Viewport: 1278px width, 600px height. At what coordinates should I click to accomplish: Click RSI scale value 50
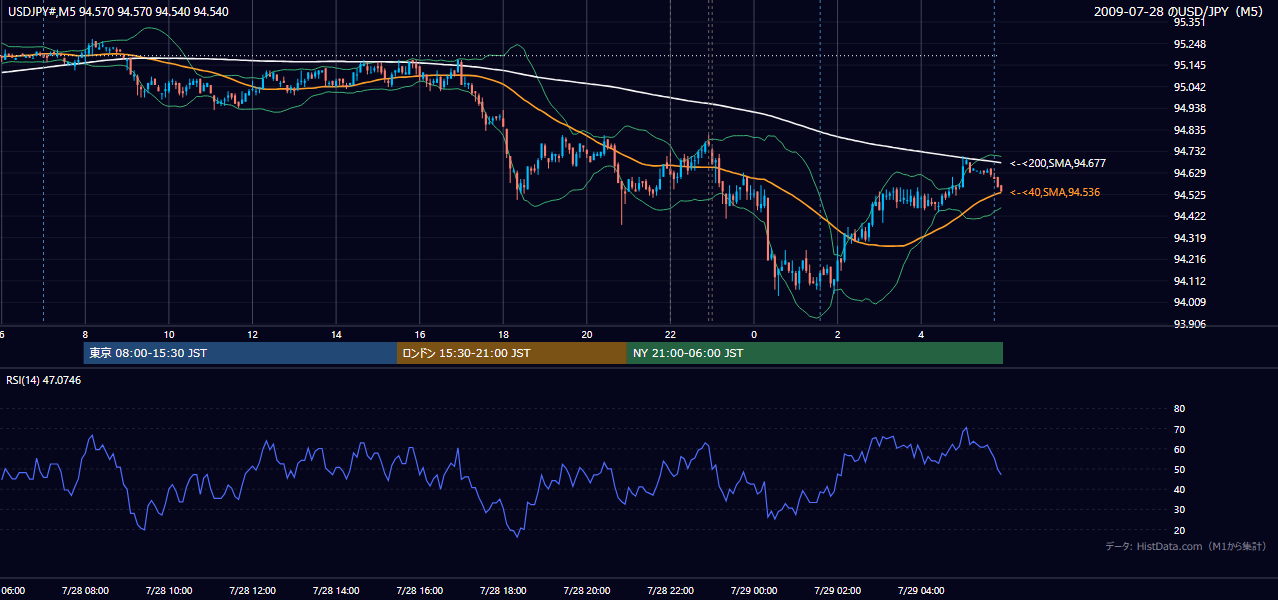(x=1179, y=469)
